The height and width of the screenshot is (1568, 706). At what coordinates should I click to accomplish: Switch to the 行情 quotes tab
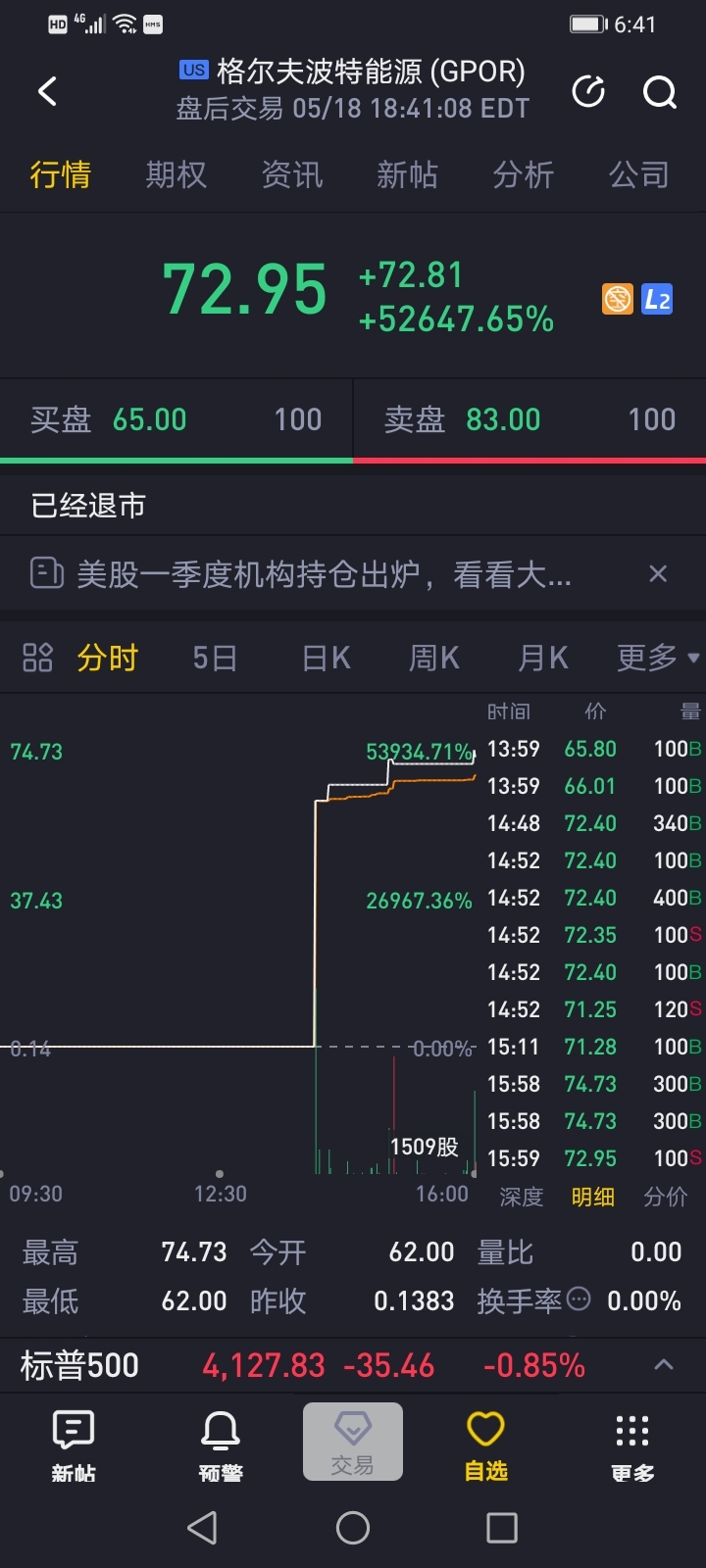click(61, 174)
